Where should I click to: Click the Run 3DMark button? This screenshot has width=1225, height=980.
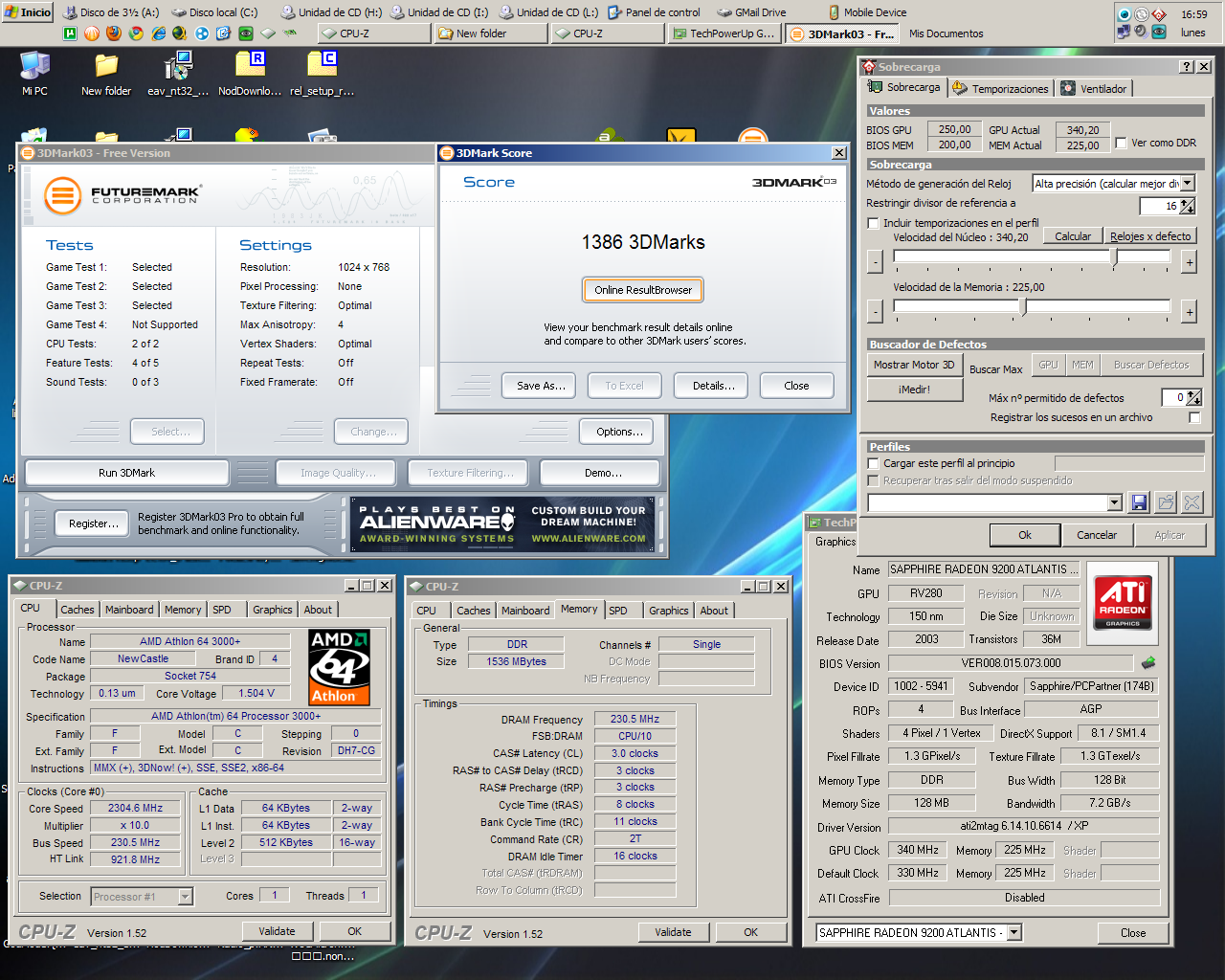[x=126, y=473]
